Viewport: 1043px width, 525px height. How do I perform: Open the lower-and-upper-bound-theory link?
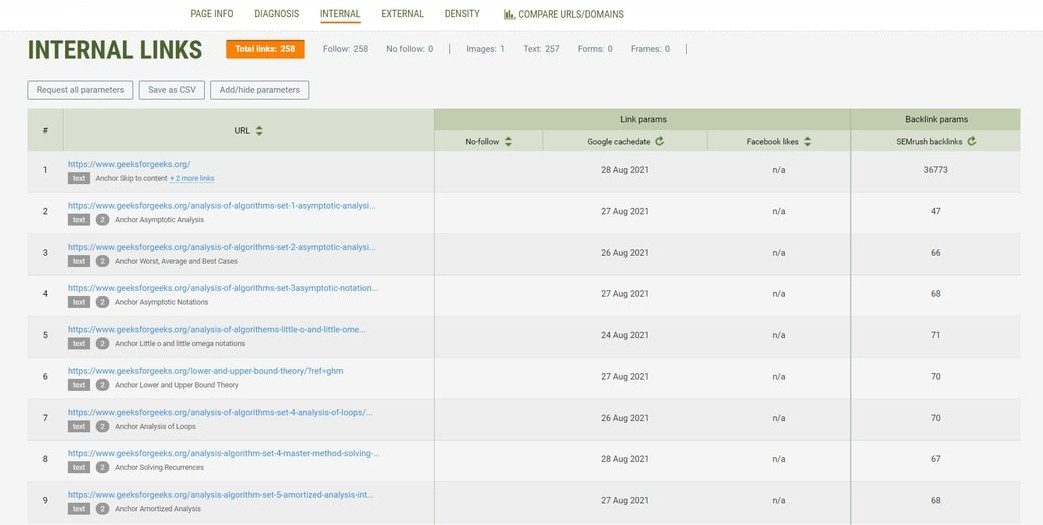click(205, 371)
